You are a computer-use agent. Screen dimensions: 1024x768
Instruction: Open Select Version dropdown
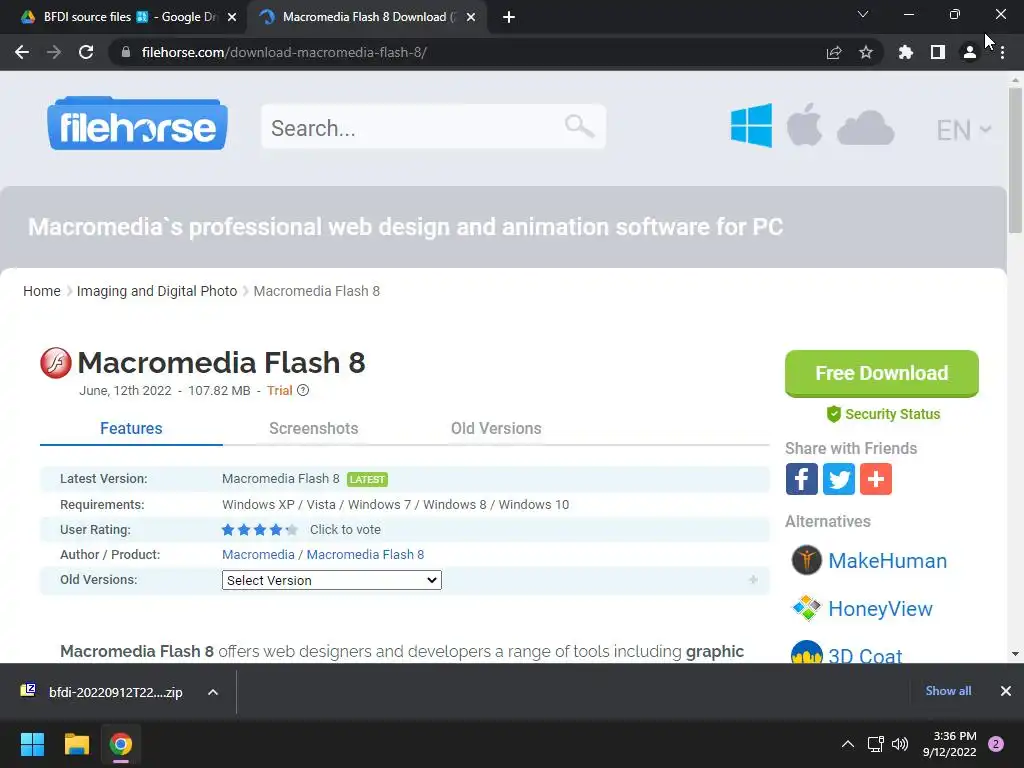(332, 580)
